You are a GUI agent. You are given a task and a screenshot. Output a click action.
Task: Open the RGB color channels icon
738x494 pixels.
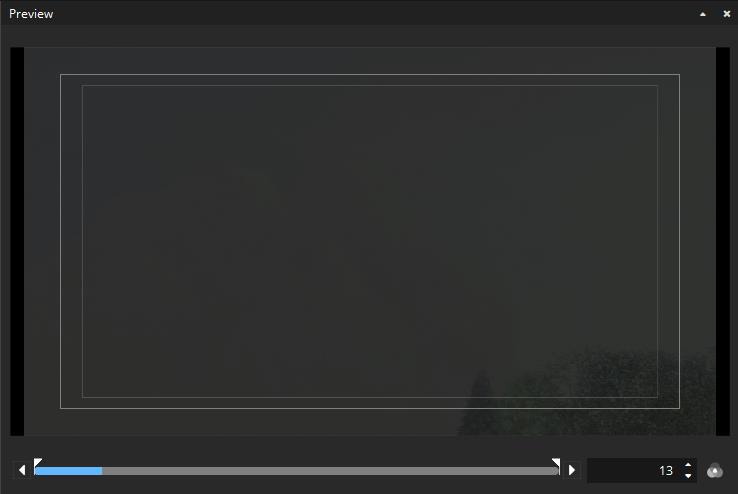715,470
